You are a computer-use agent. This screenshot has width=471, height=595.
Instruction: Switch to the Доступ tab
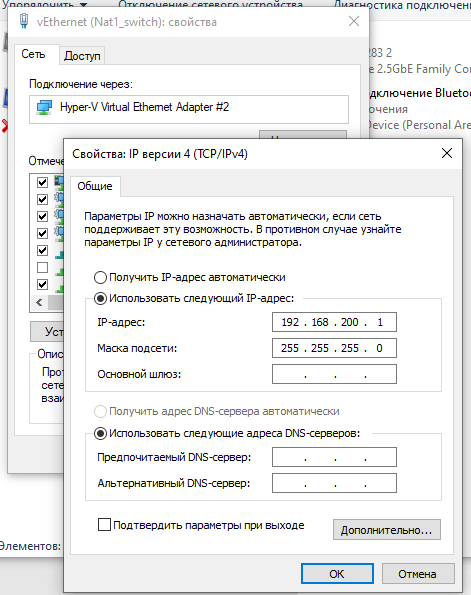point(82,56)
